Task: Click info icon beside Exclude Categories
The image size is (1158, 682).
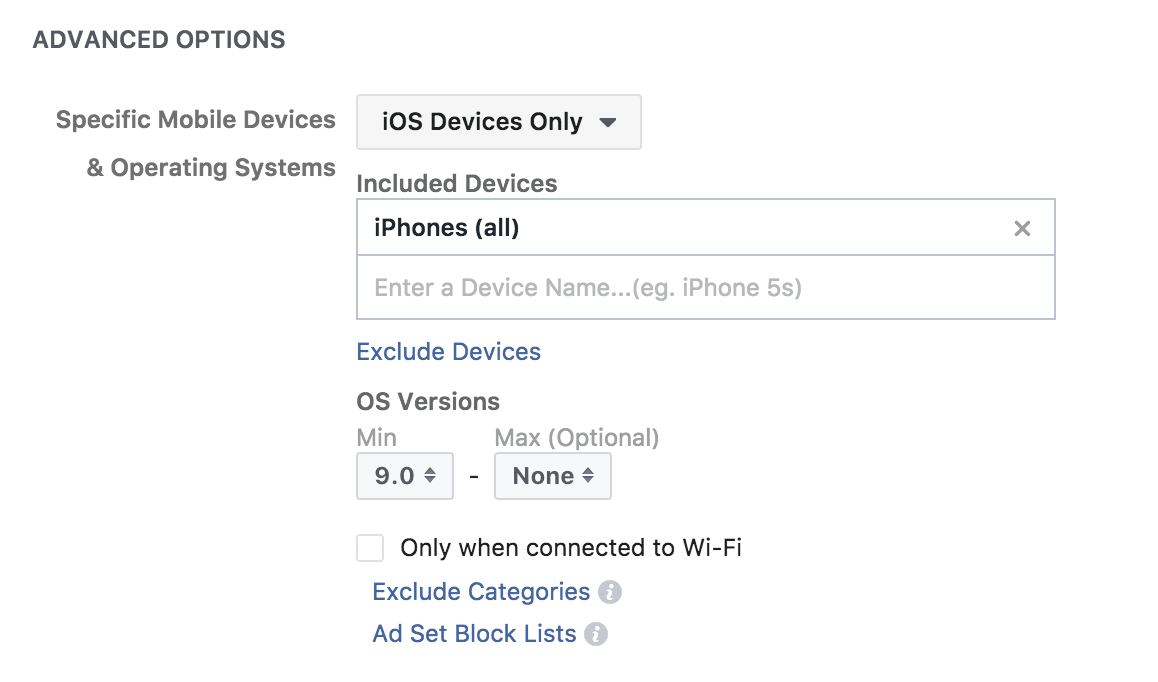Action: 610,592
